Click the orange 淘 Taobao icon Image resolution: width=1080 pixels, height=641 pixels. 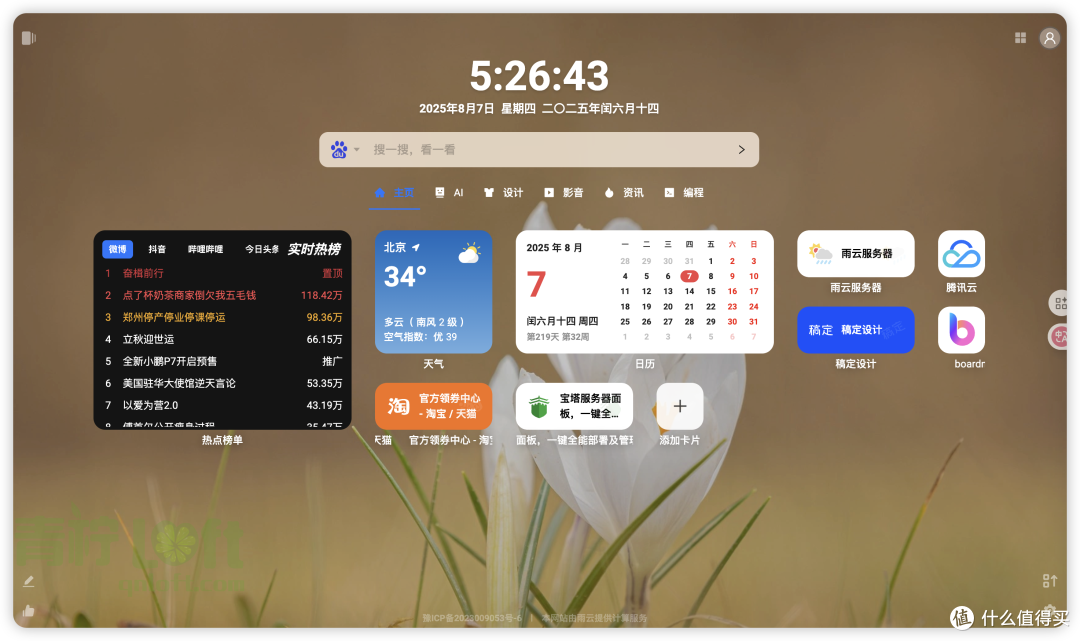coord(398,406)
